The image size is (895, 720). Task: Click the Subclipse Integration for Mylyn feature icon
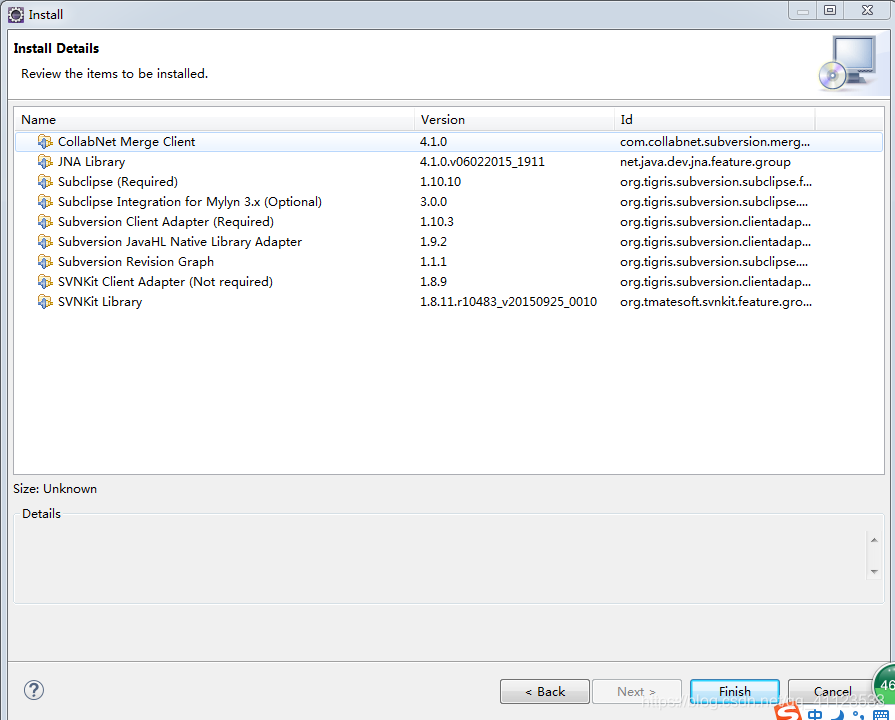[45, 202]
